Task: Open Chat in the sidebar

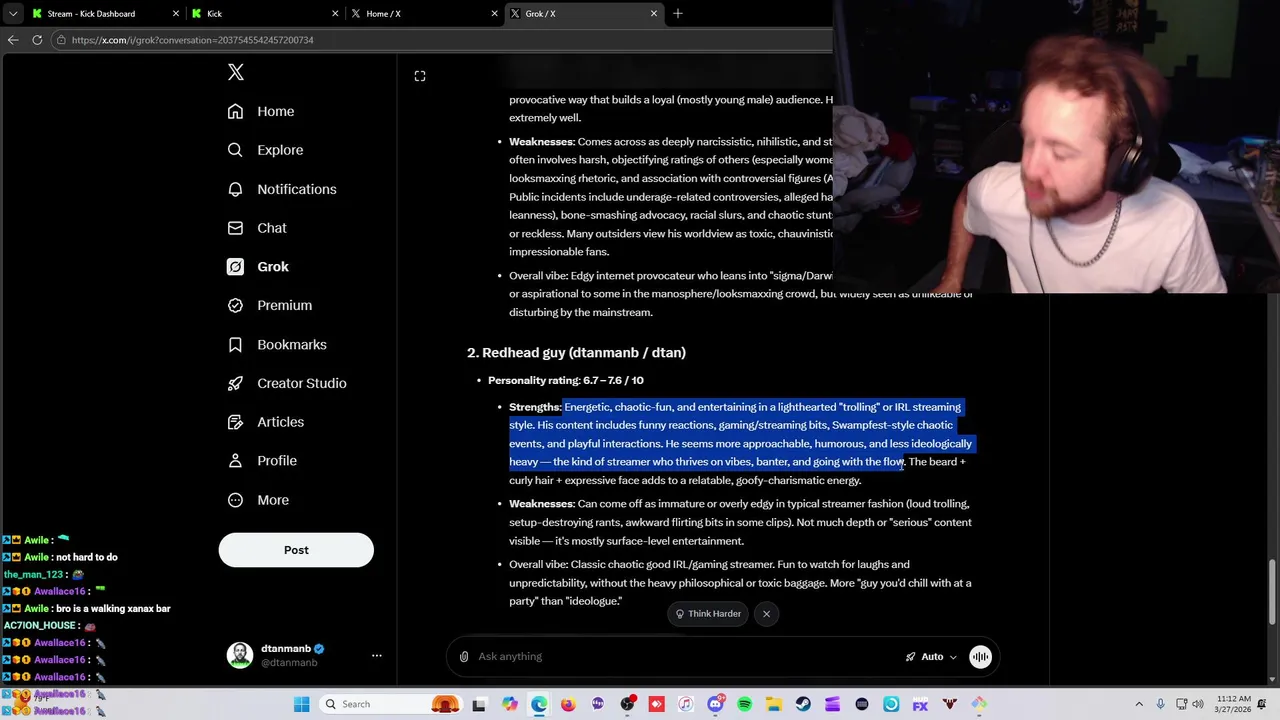Action: pos(257,228)
